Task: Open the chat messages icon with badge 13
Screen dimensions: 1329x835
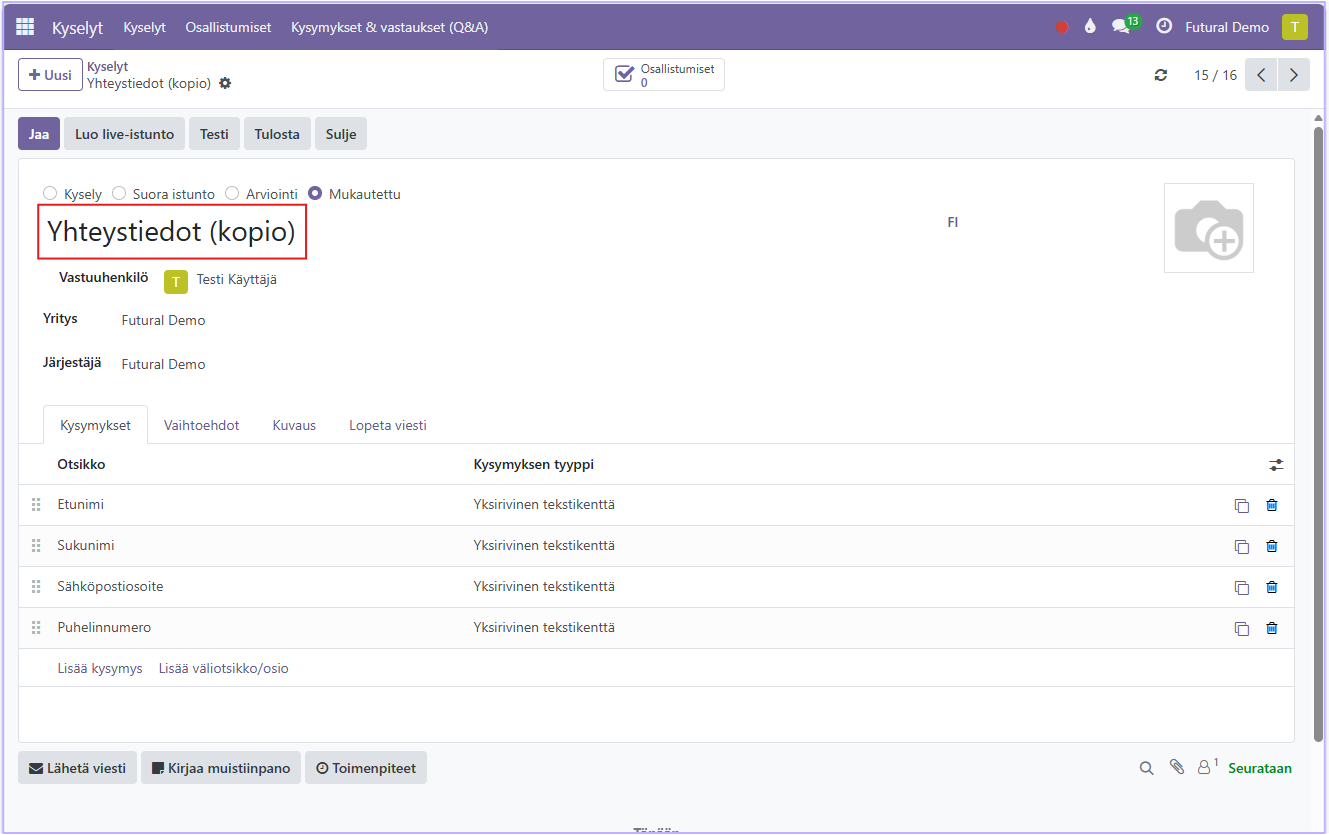Action: pyautogui.click(x=1121, y=27)
